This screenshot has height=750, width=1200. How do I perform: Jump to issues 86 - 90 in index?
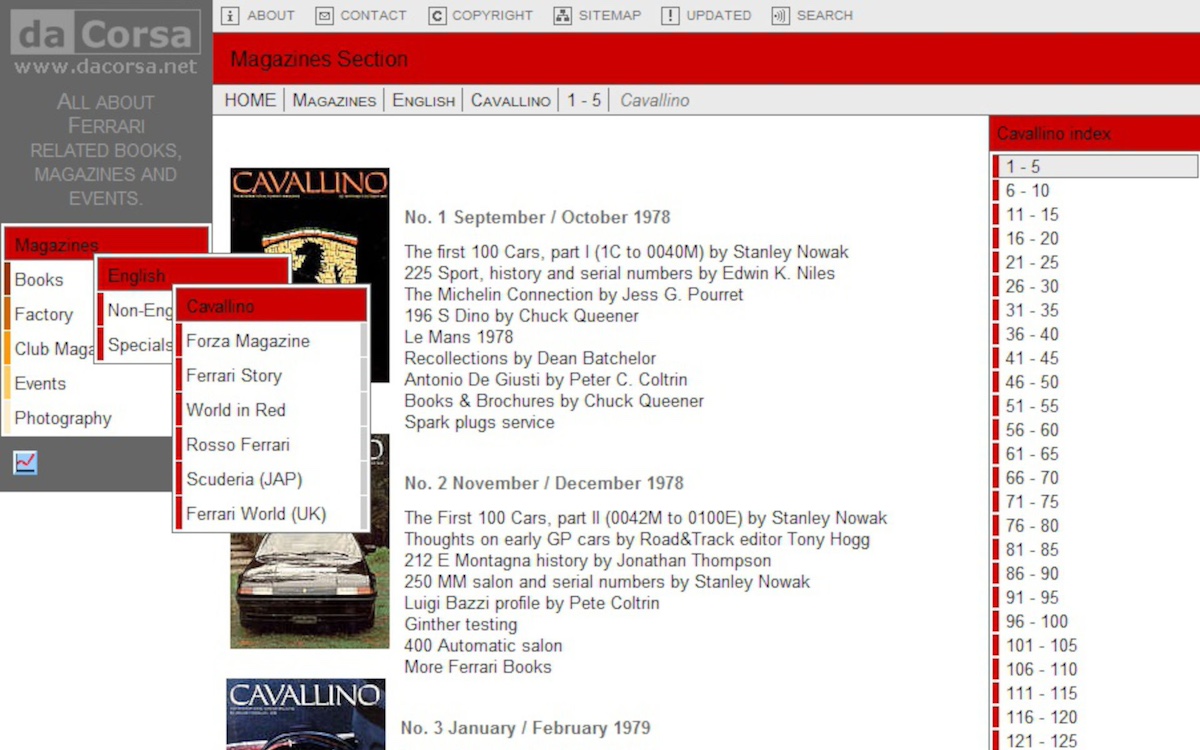1095,575
